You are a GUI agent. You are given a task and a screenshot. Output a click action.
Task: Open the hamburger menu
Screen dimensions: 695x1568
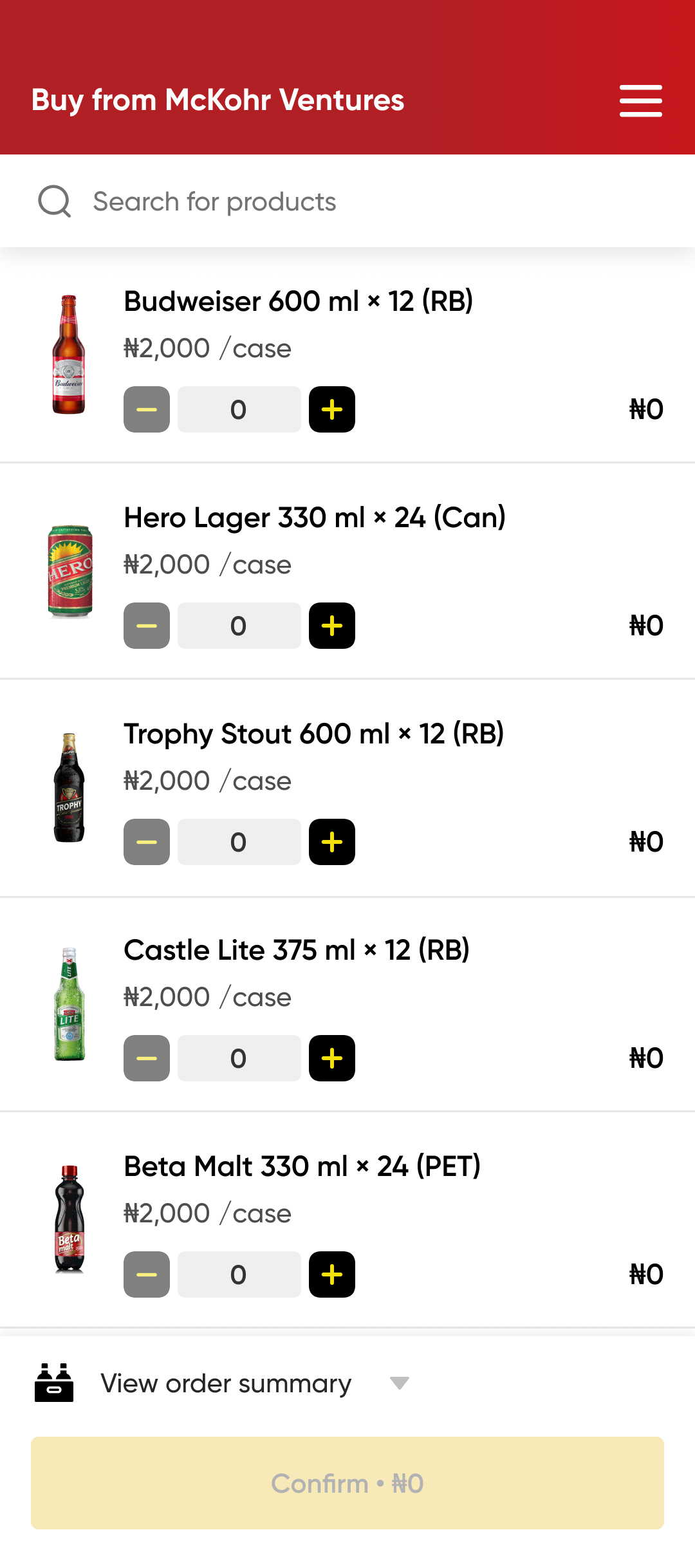click(x=640, y=100)
